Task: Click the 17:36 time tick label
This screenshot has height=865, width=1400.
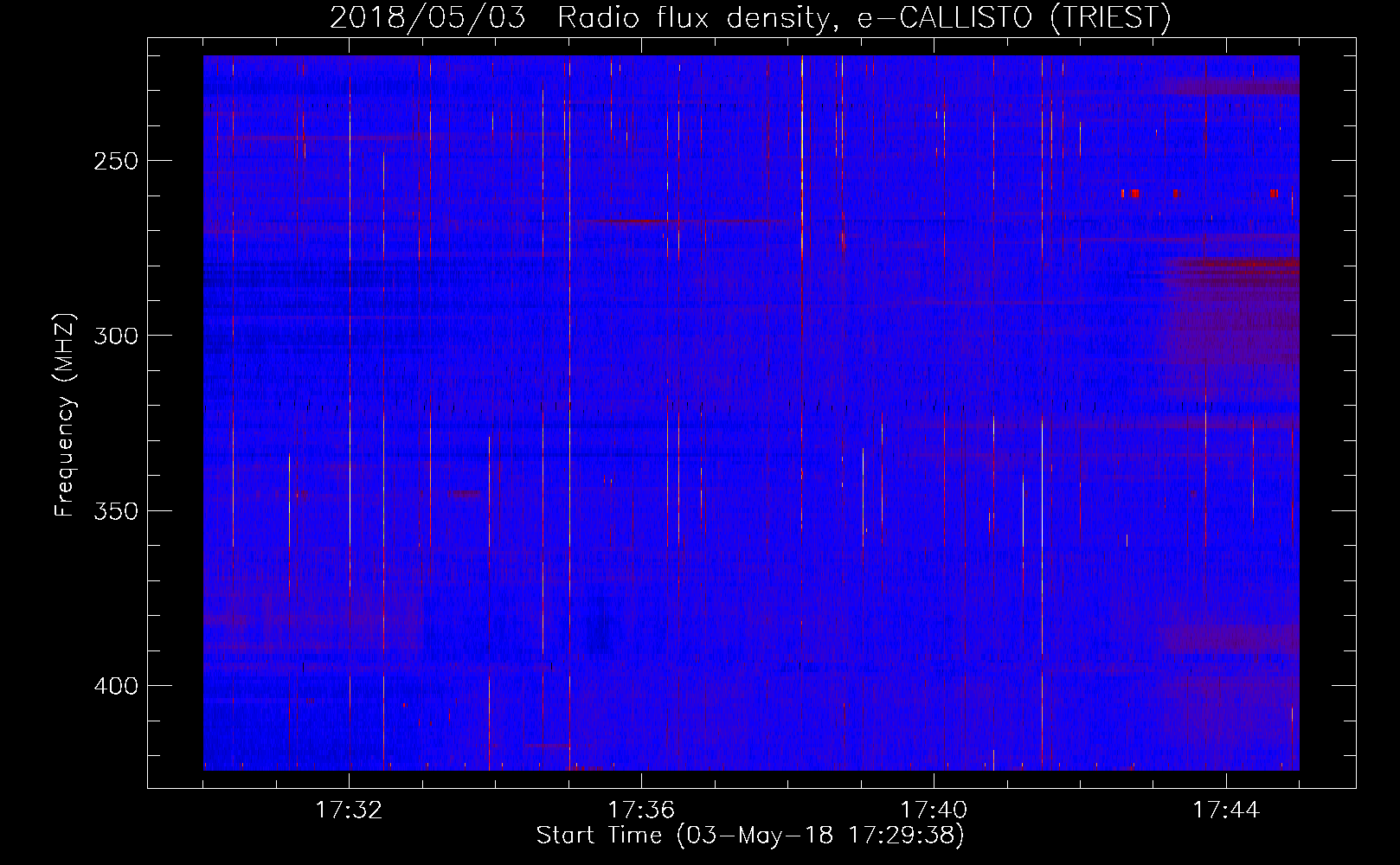Action: pyautogui.click(x=641, y=811)
